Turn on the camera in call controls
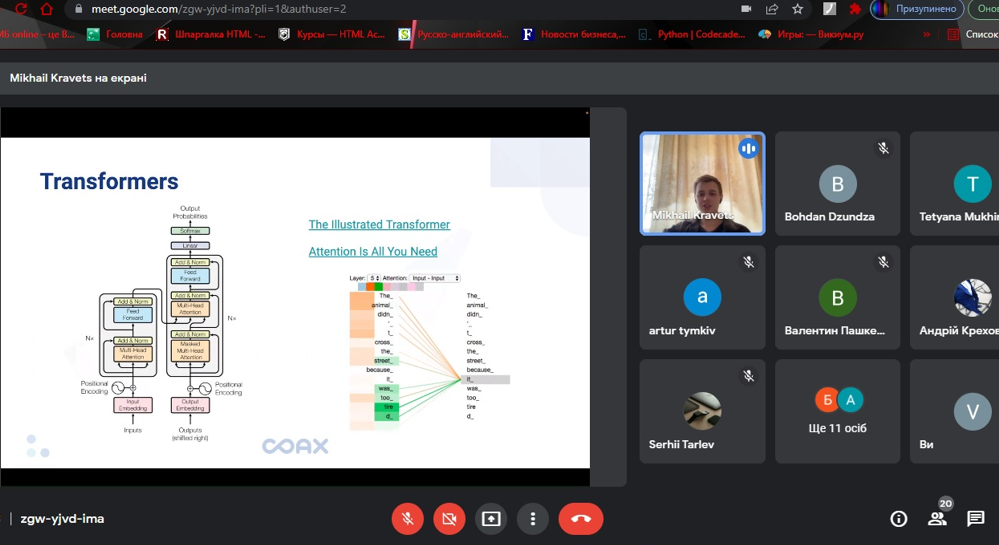999x545 pixels. click(449, 519)
